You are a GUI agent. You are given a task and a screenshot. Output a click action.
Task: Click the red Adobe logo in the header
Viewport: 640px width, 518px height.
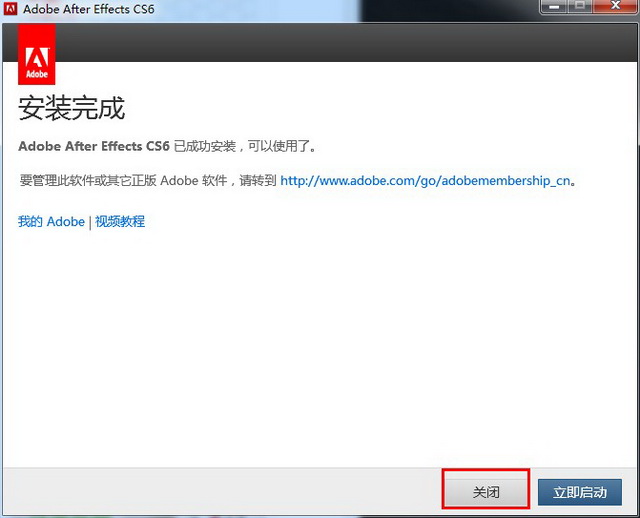37,55
